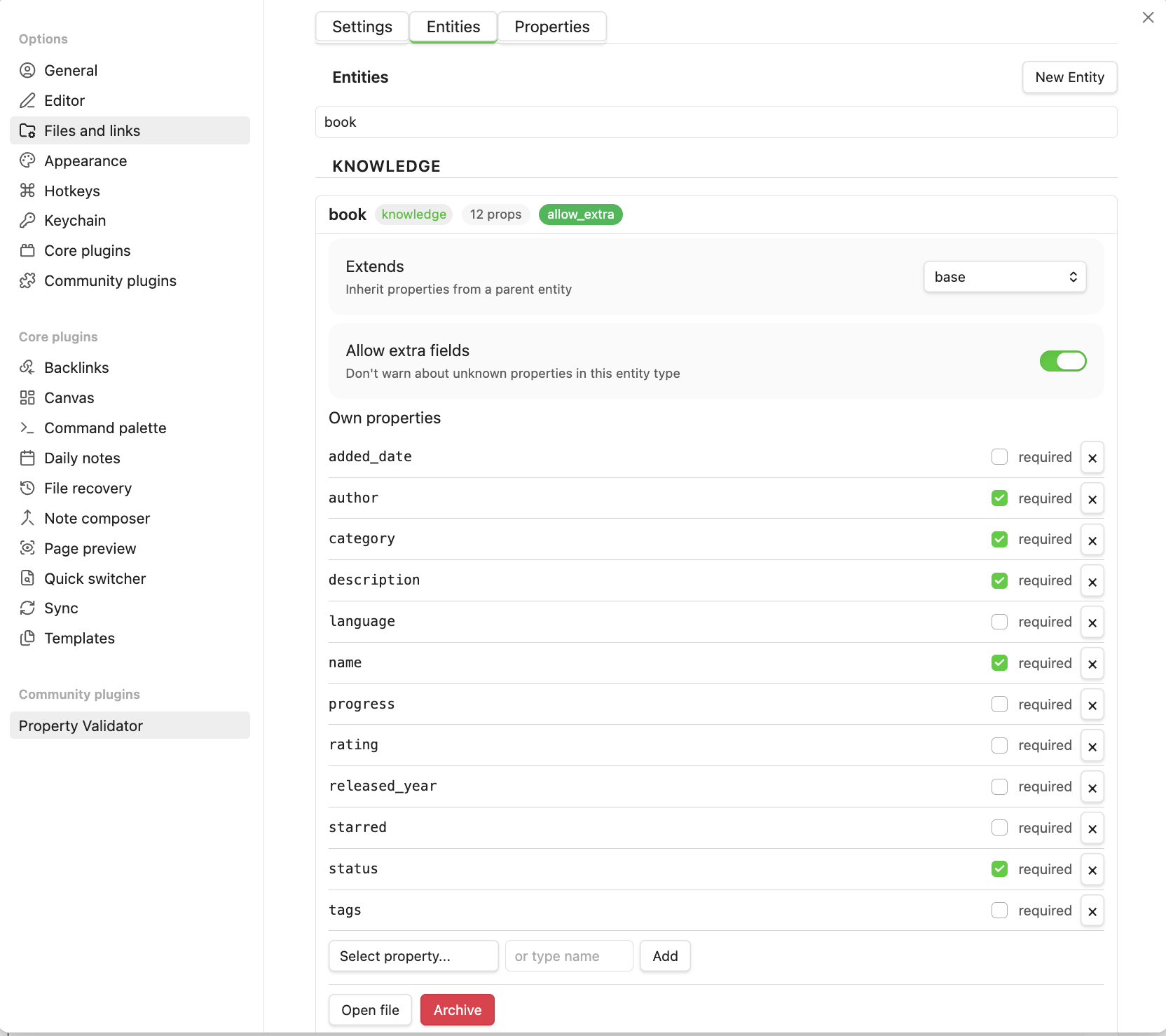Click the File recovery history icon

(x=27, y=488)
